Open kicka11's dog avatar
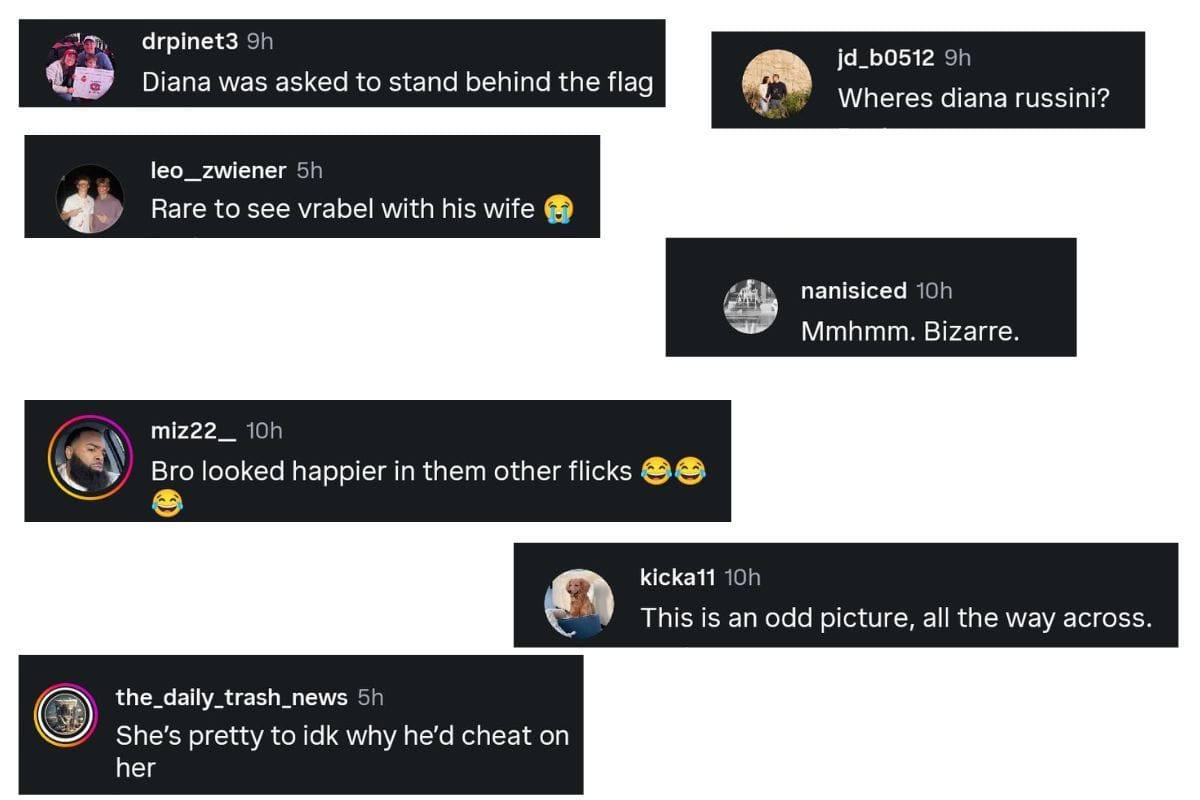 point(579,604)
